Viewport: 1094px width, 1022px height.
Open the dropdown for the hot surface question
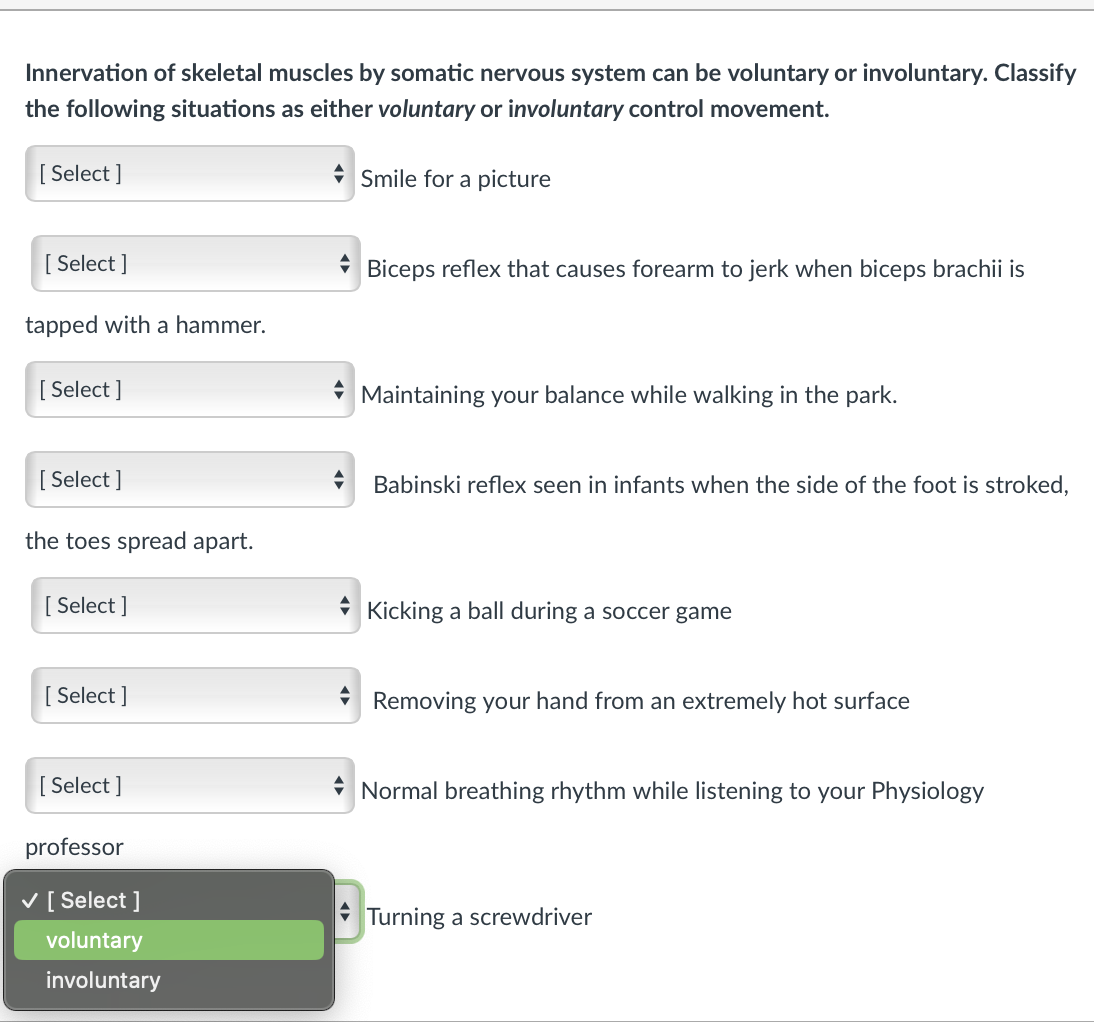coord(195,695)
